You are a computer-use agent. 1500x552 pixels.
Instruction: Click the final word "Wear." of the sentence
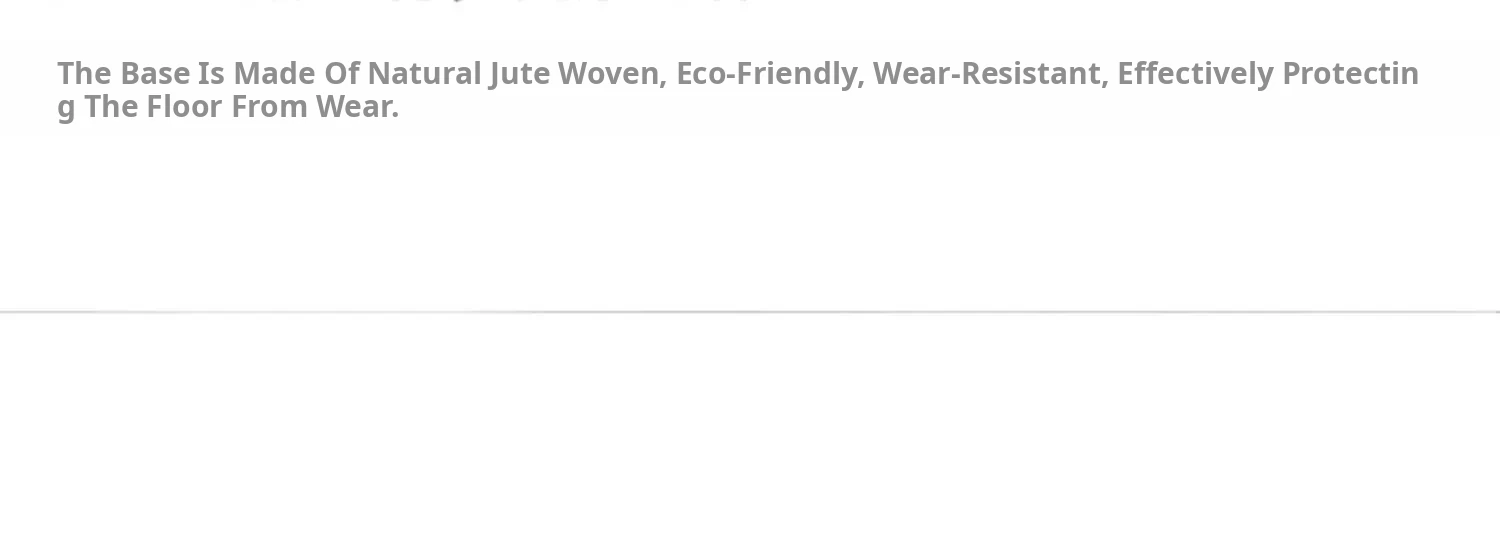pyautogui.click(x=357, y=107)
